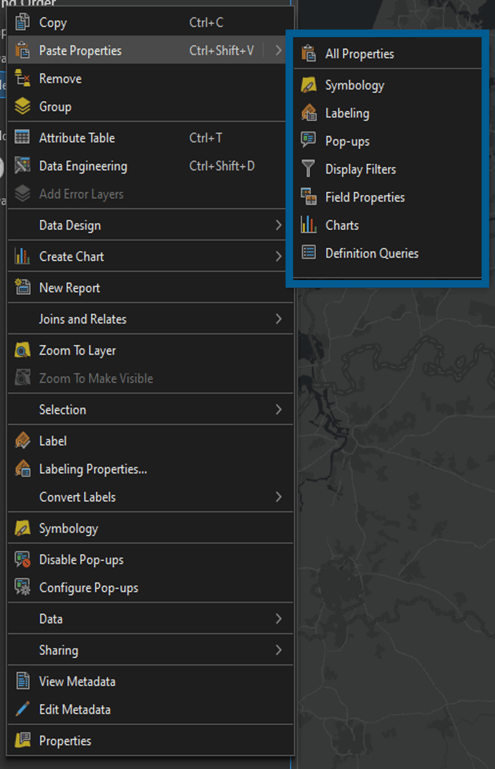Image resolution: width=495 pixels, height=769 pixels.
Task: Choose Disable Pop-ups menu entry
Action: click(x=151, y=560)
